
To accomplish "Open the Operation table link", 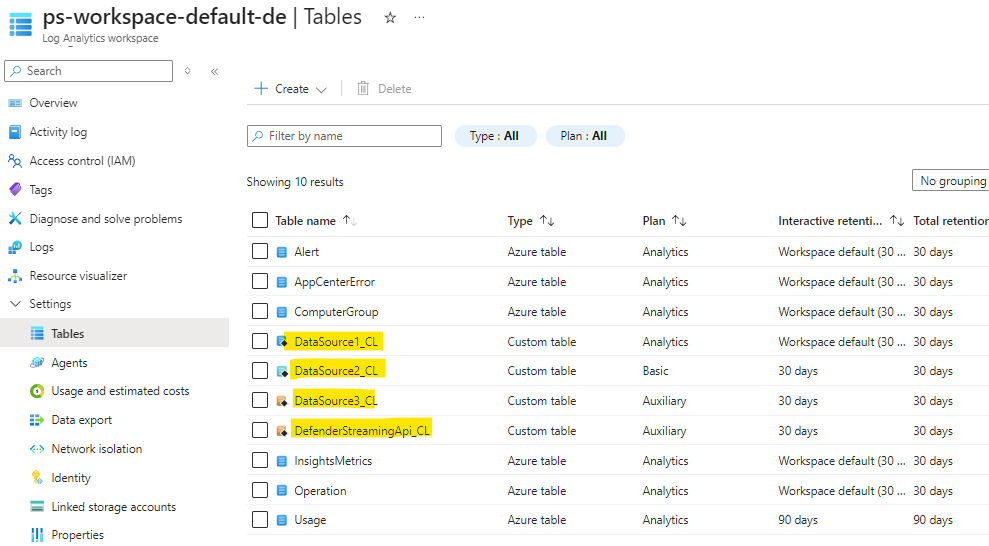I will tap(320, 491).
